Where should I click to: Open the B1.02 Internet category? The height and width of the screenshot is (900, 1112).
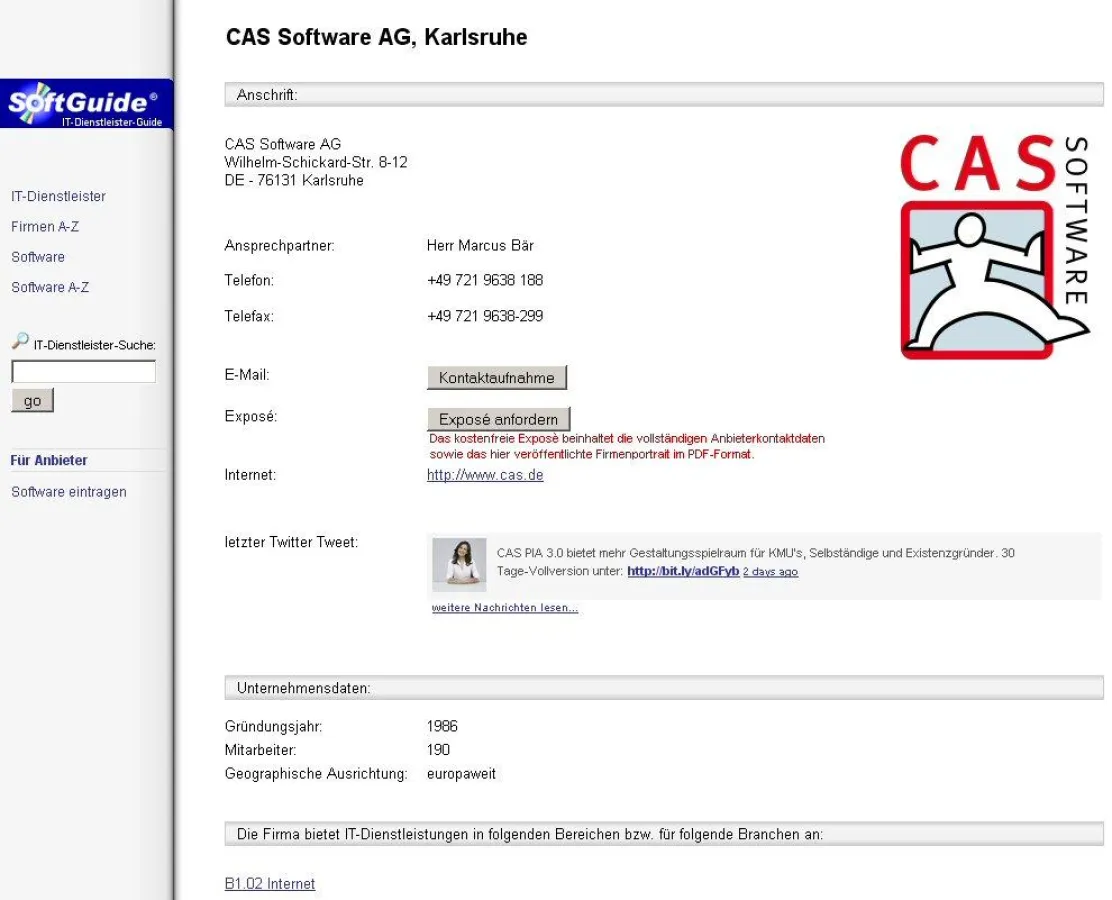tap(269, 883)
